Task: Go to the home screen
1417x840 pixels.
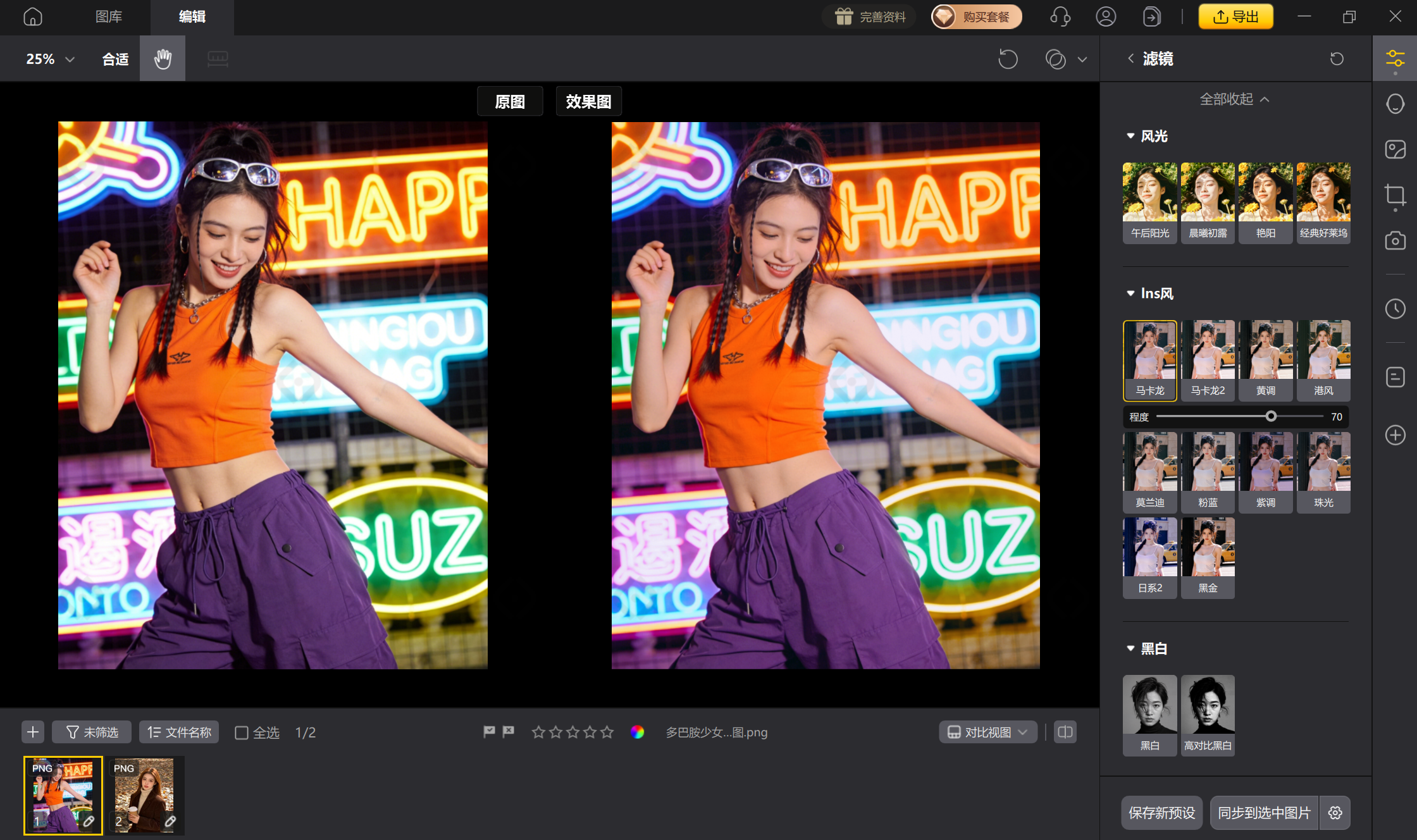Action: 33,17
